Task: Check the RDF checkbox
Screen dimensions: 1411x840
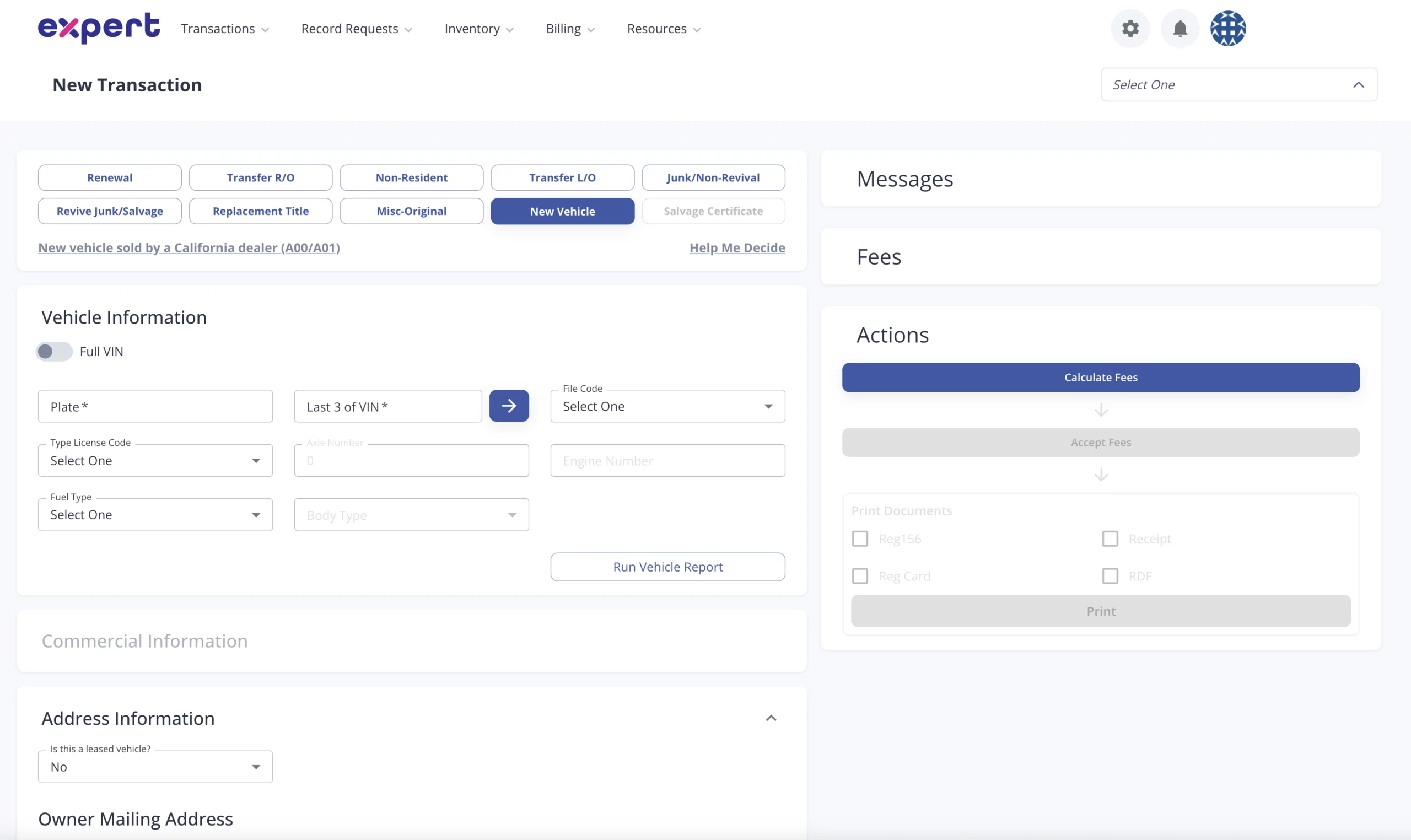Action: click(1110, 575)
